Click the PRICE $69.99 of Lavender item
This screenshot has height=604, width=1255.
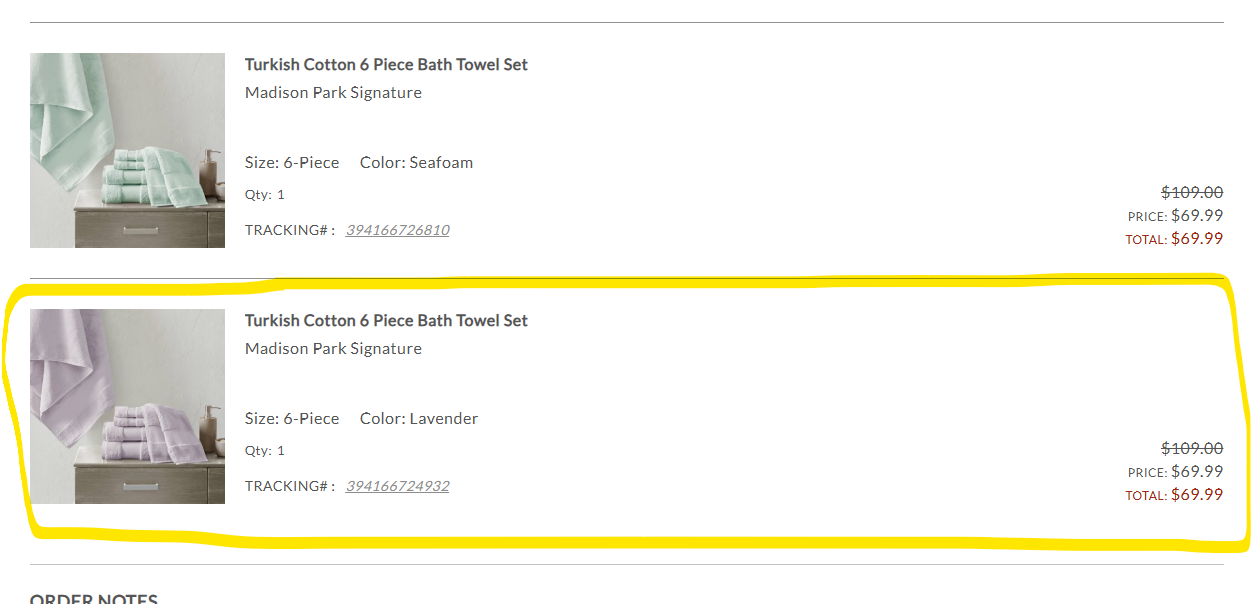[1175, 472]
